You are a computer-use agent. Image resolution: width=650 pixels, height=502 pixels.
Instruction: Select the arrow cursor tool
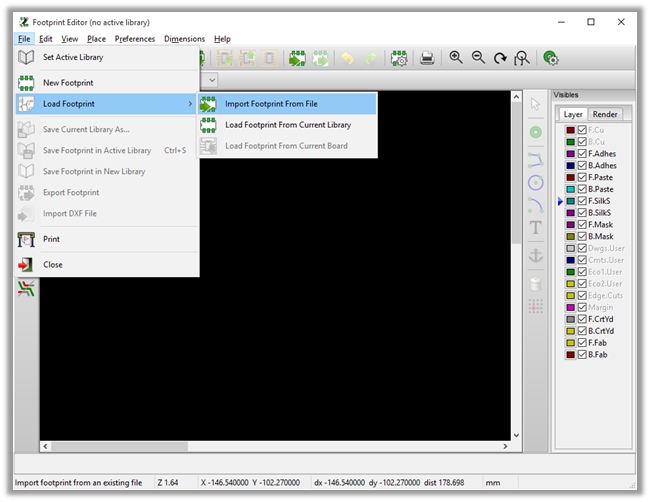[536, 104]
